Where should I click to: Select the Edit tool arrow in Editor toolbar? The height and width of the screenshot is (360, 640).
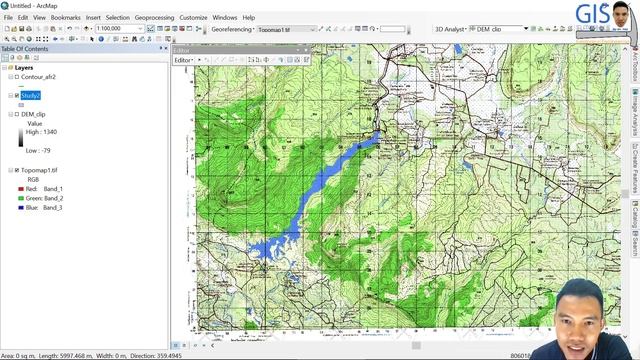point(199,60)
